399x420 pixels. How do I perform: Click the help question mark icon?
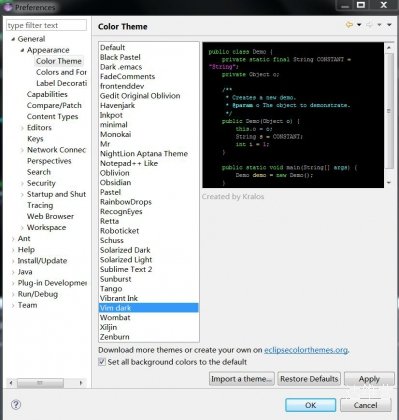[16, 405]
